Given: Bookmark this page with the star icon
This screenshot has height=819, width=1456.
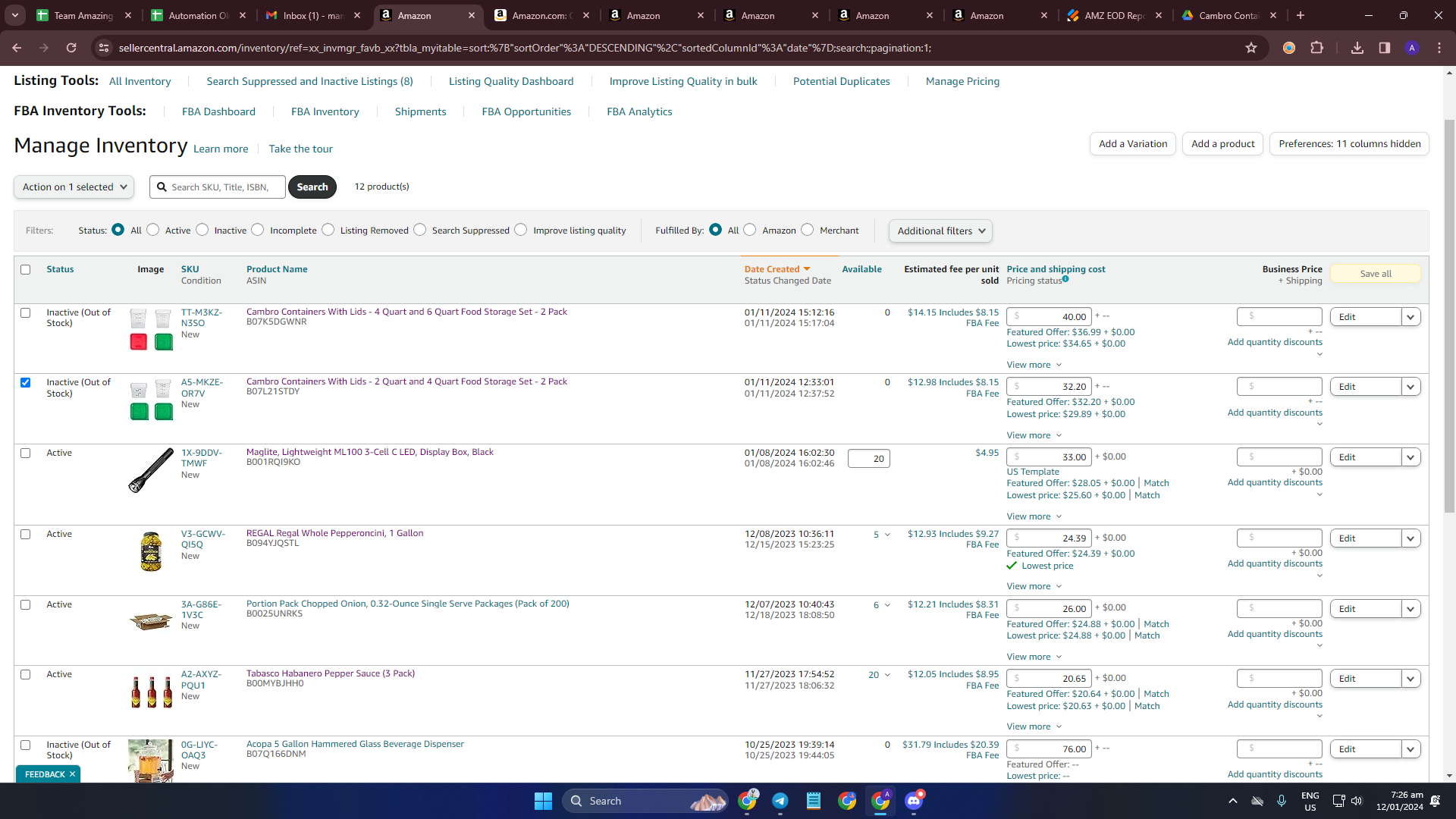Looking at the screenshot, I should pyautogui.click(x=1251, y=48).
